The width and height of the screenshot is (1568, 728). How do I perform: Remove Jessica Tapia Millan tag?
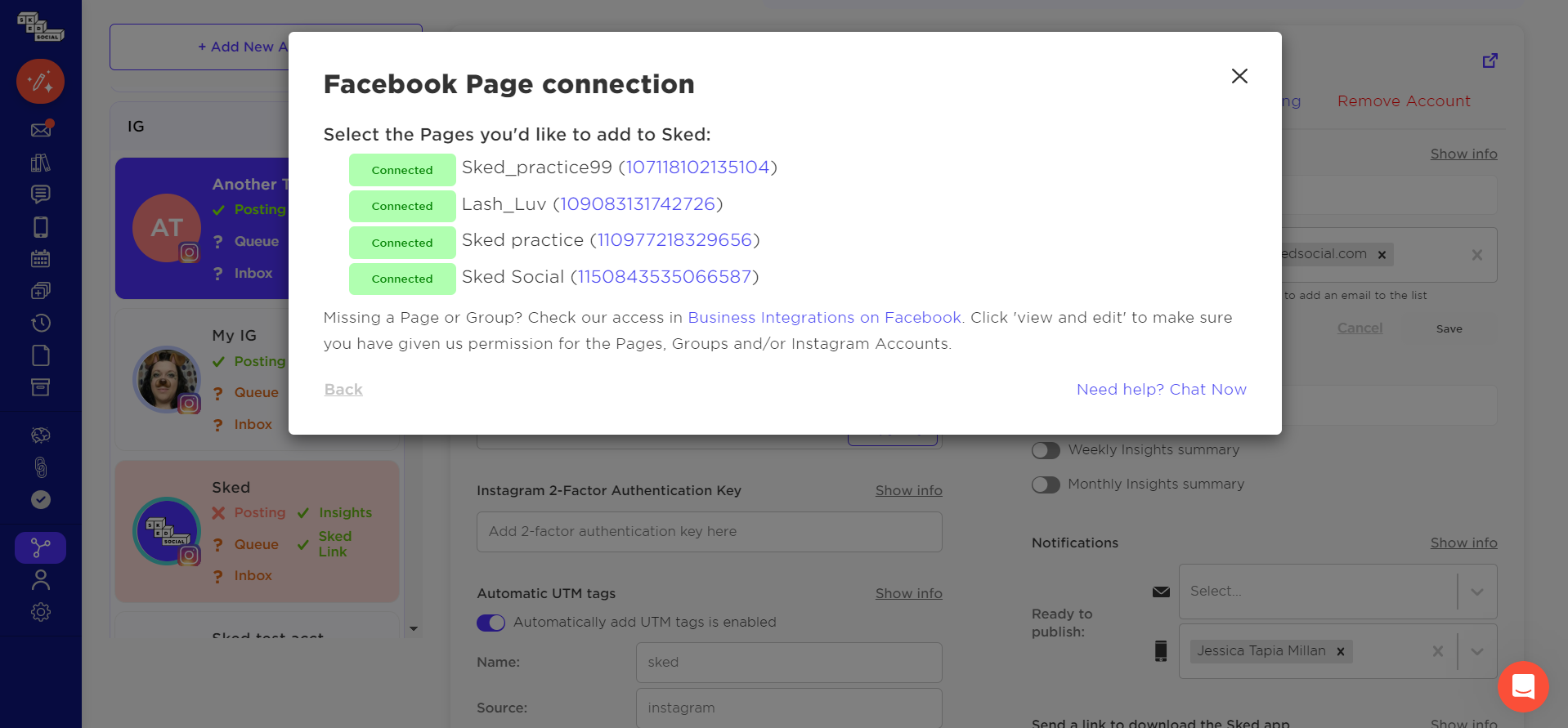click(1340, 652)
